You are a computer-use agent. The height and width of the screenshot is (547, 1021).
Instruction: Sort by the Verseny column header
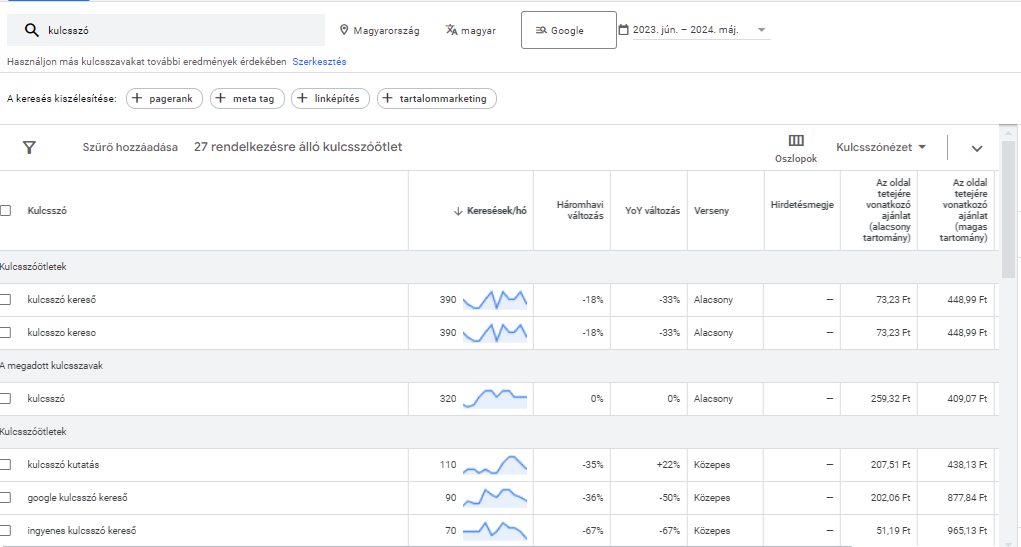(x=711, y=211)
